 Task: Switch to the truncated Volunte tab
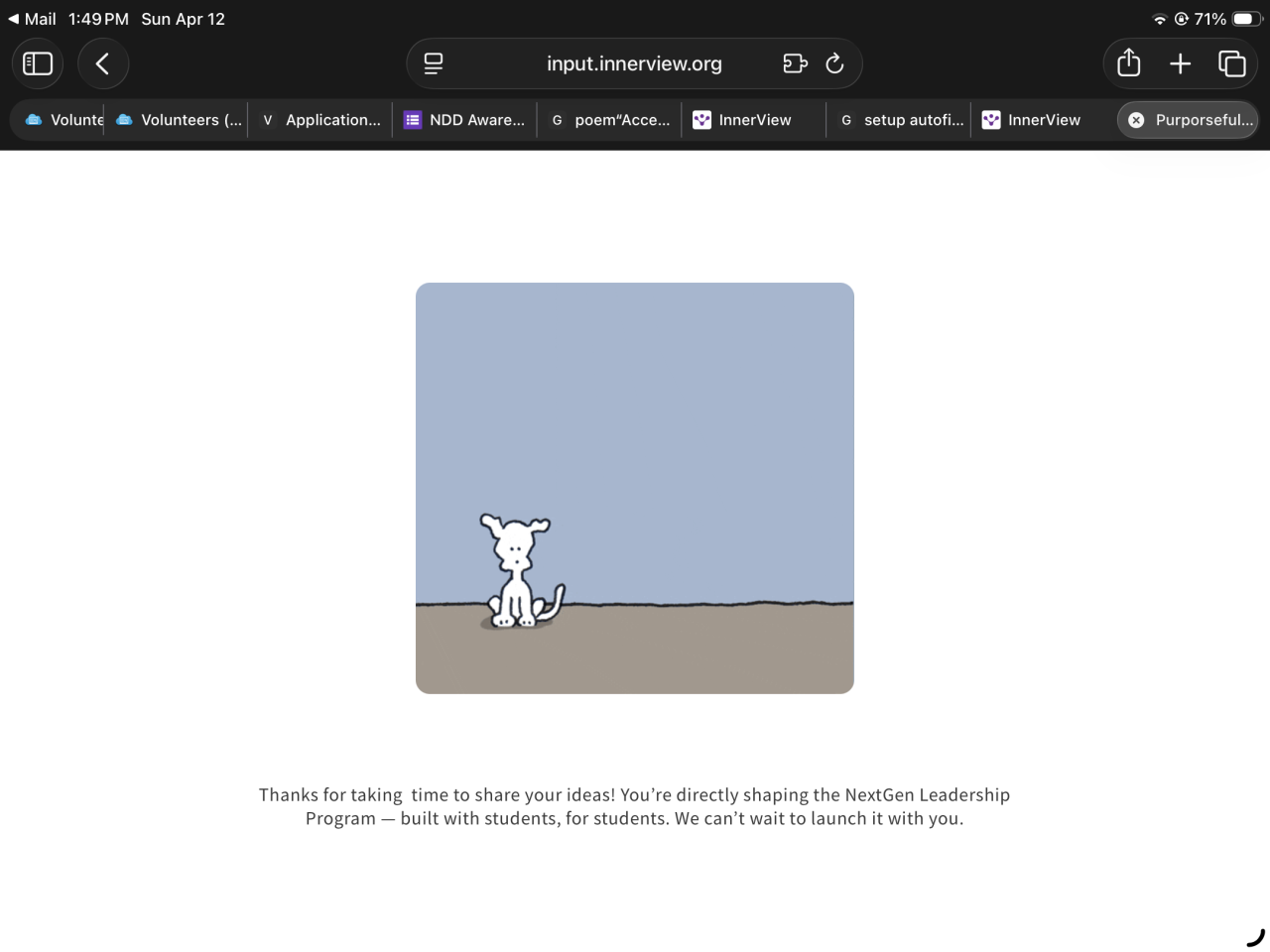coord(63,120)
